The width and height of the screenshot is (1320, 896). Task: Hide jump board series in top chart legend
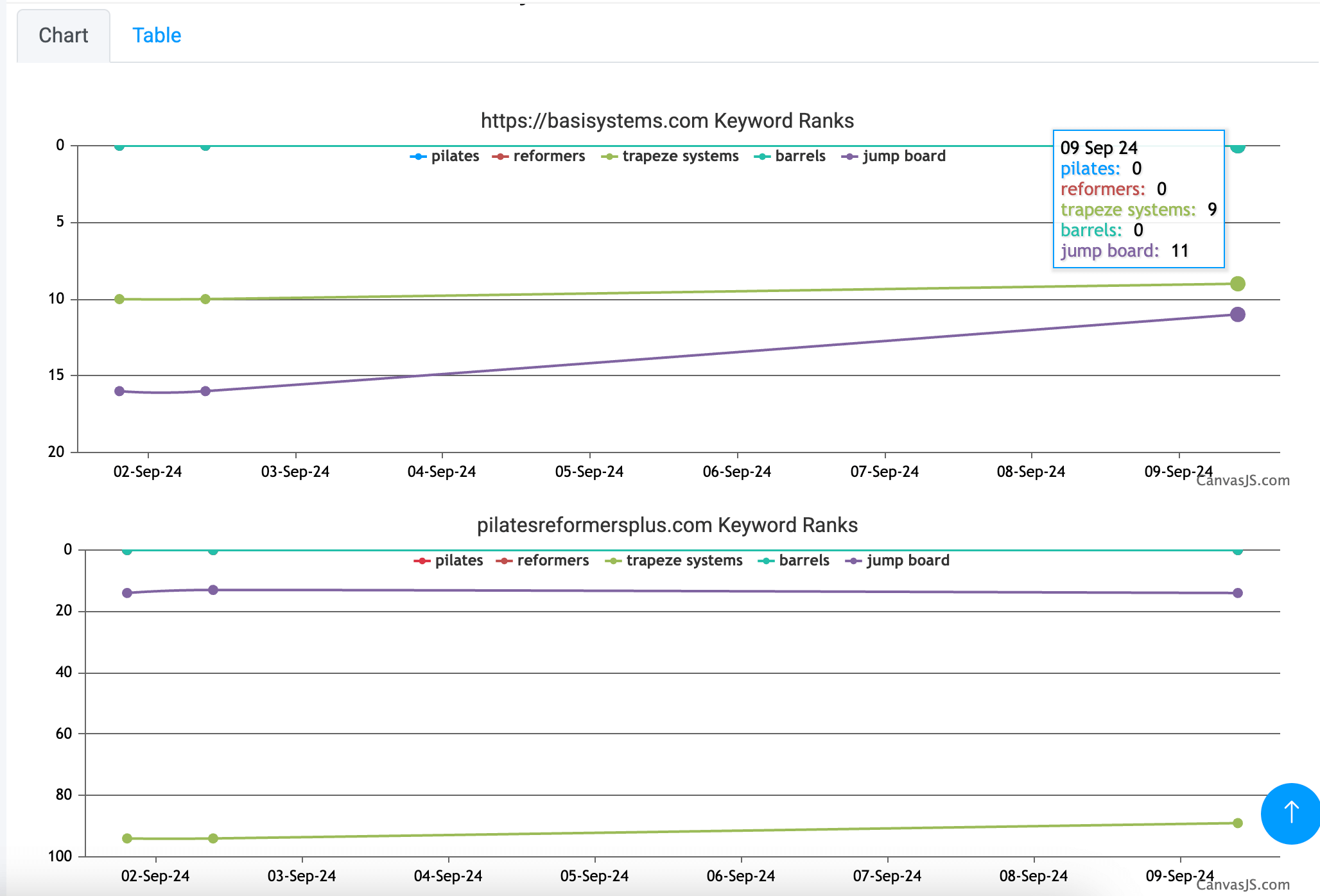pyautogui.click(x=903, y=156)
